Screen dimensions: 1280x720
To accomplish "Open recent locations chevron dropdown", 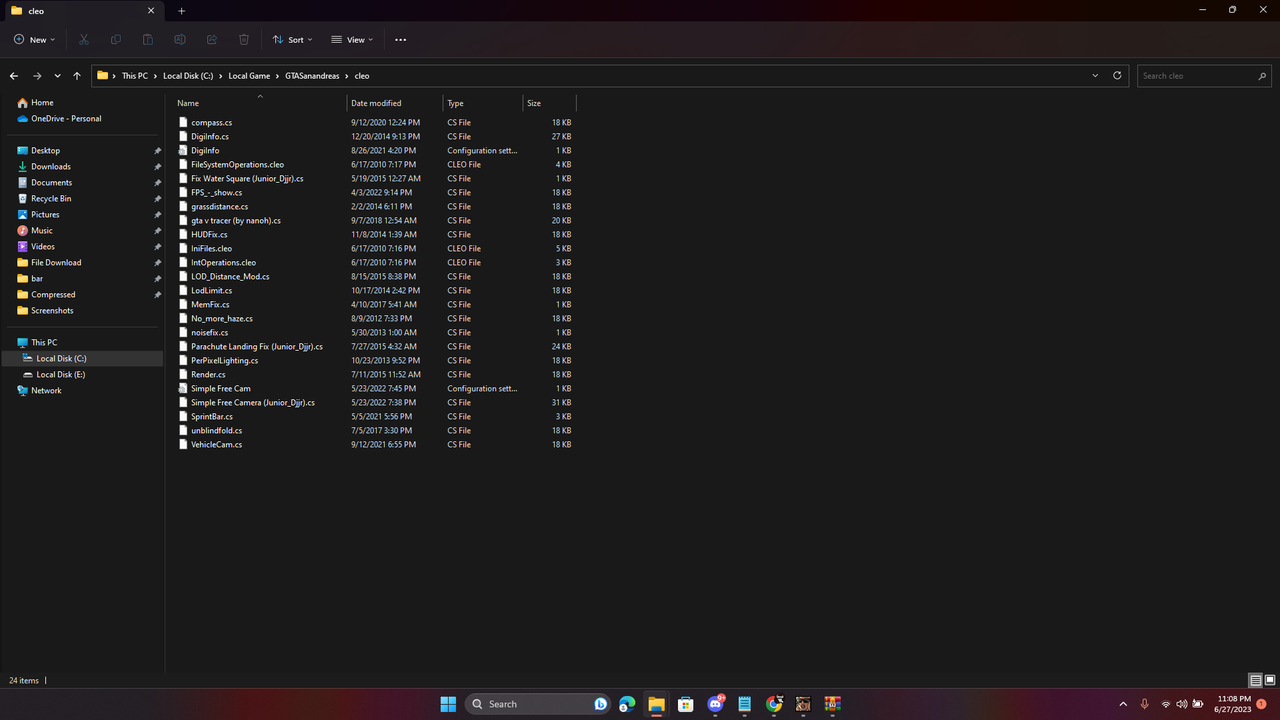I will pos(57,76).
